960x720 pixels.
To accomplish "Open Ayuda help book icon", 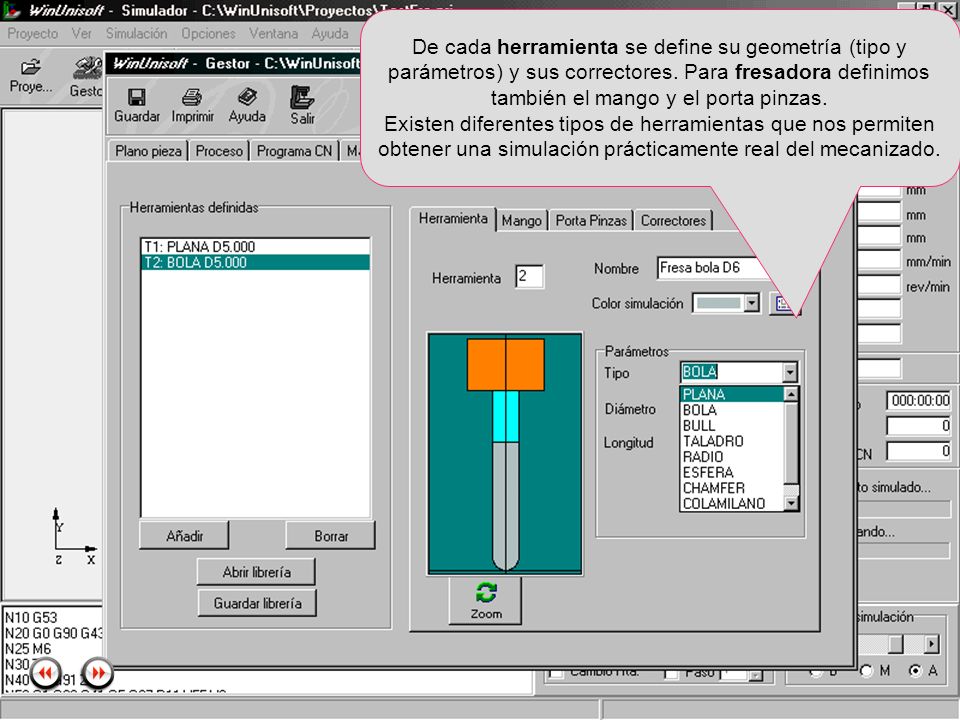I will pos(247,97).
